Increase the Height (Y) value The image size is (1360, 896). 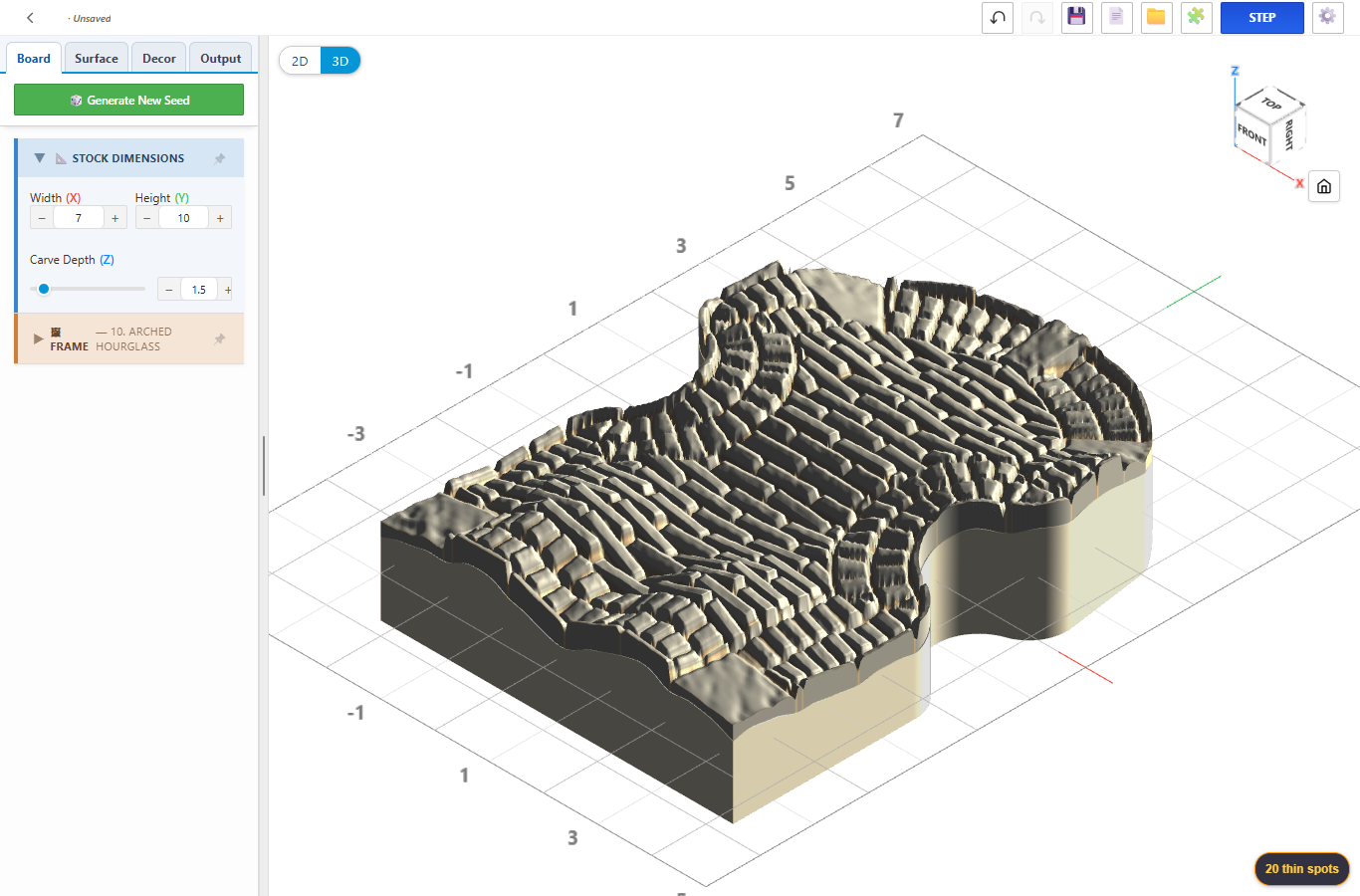pyautogui.click(x=220, y=218)
